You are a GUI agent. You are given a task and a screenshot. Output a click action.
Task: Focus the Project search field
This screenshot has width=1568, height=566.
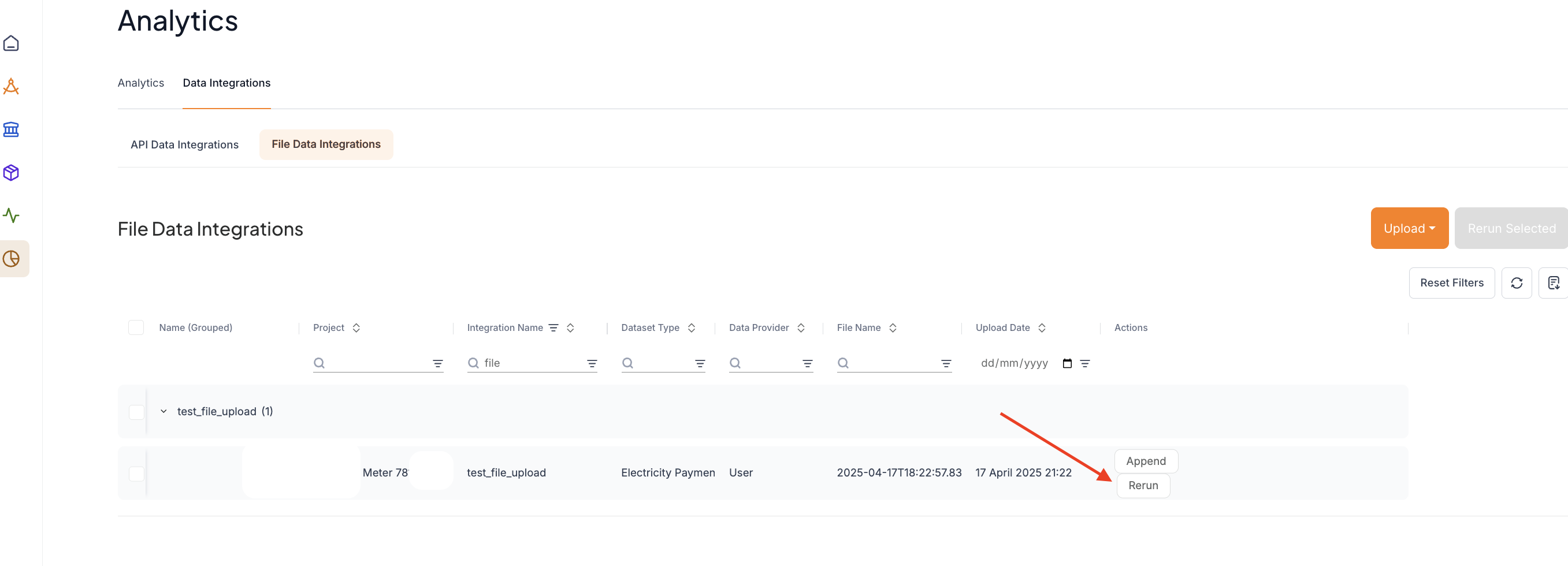[x=377, y=363]
